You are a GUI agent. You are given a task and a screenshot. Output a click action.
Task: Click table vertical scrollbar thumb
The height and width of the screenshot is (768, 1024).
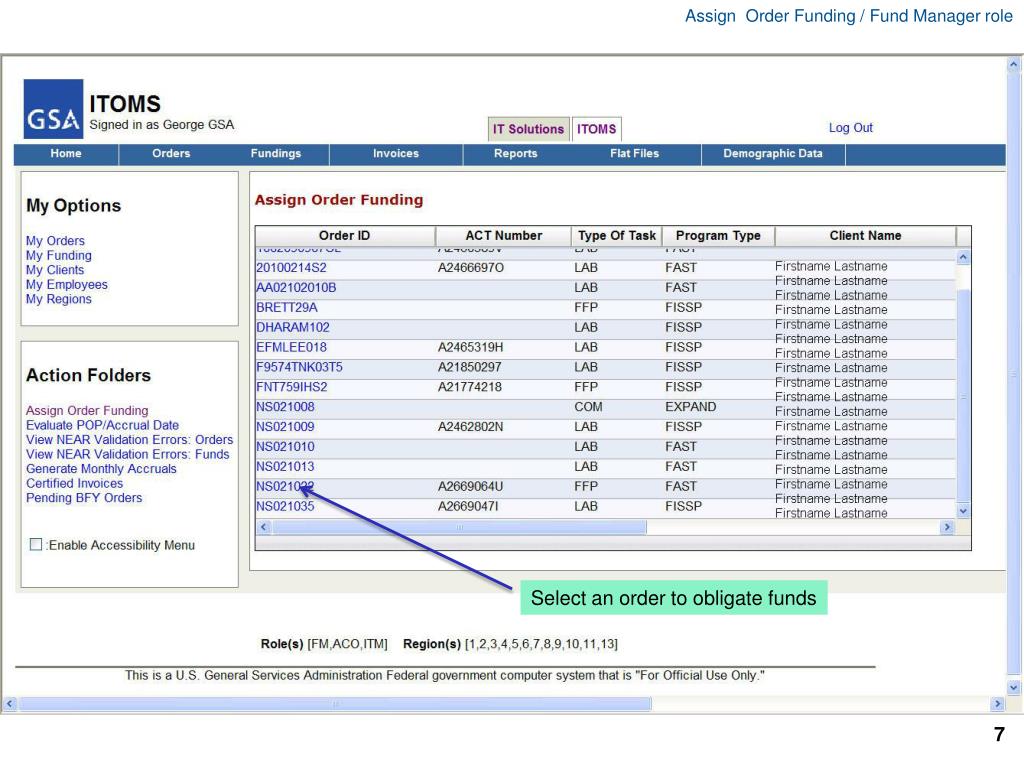[x=963, y=396]
